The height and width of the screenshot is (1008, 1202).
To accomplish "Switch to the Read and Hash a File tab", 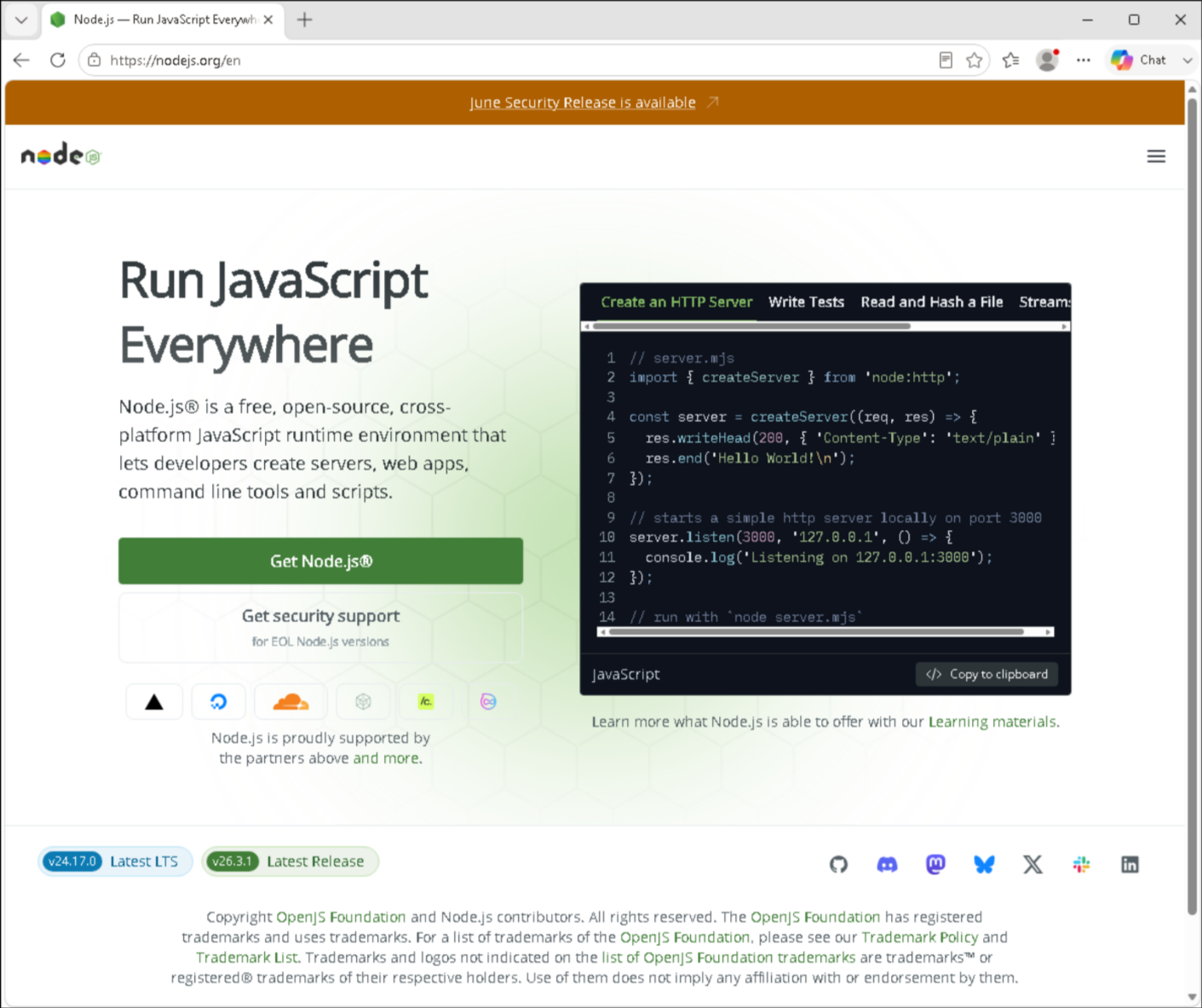I will coord(932,302).
